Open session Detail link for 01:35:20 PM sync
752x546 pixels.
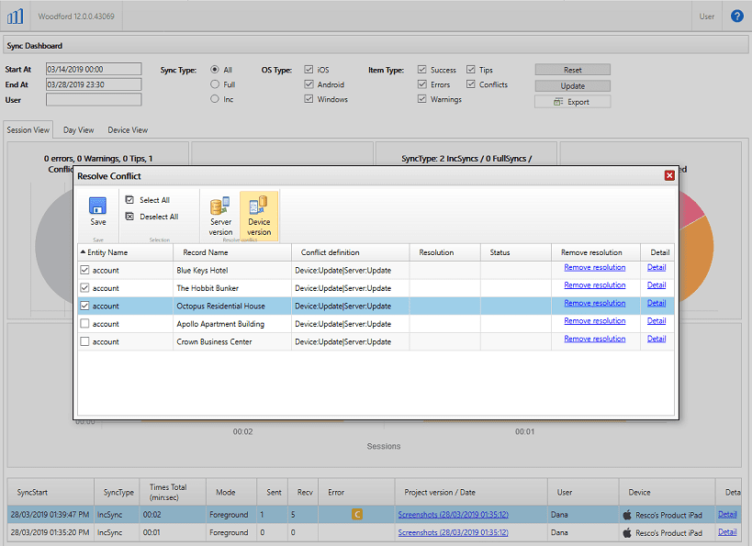click(x=727, y=532)
